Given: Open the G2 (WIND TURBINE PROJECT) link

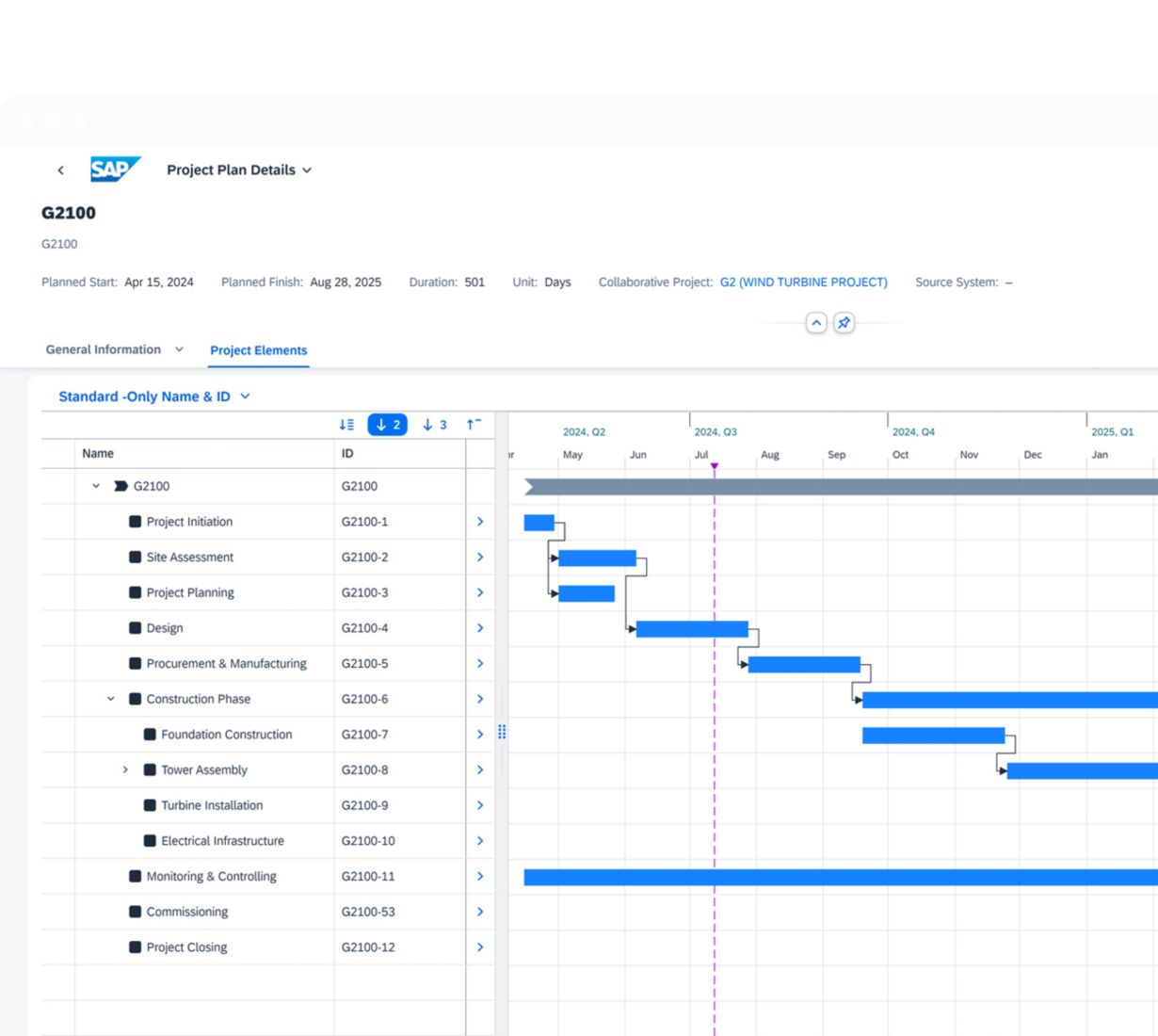Looking at the screenshot, I should (803, 283).
